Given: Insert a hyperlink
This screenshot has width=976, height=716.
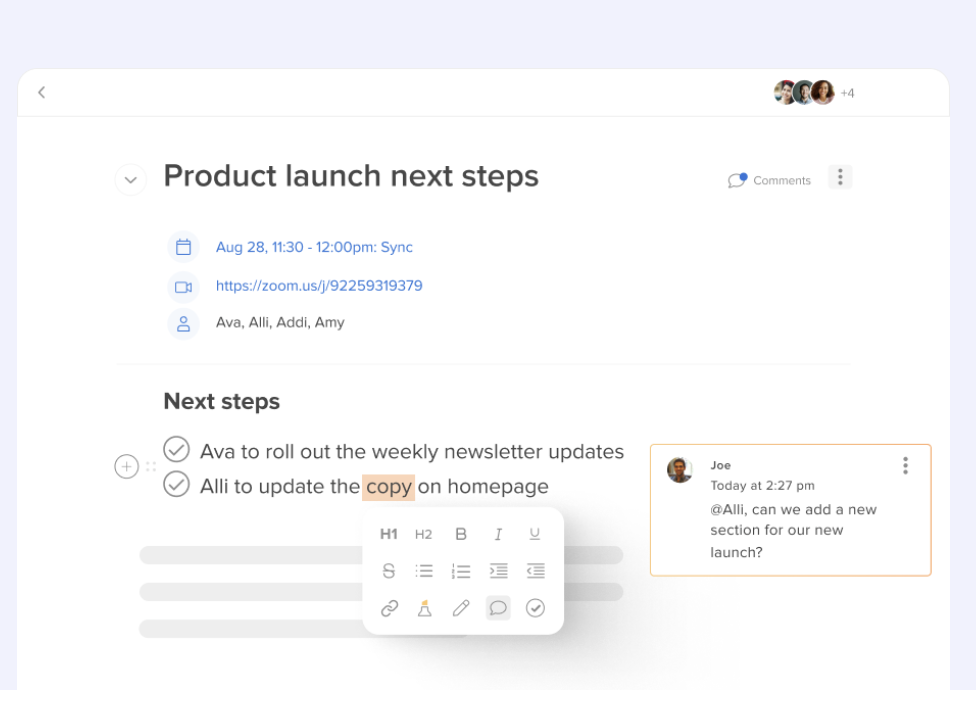Looking at the screenshot, I should (x=390, y=607).
